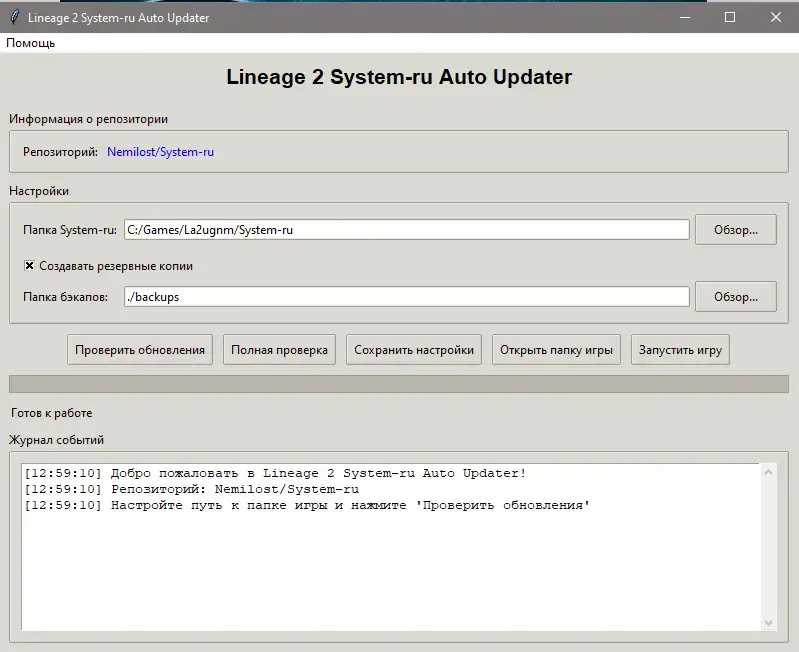
Task: Open the Помощь menu
Action: tap(30, 43)
